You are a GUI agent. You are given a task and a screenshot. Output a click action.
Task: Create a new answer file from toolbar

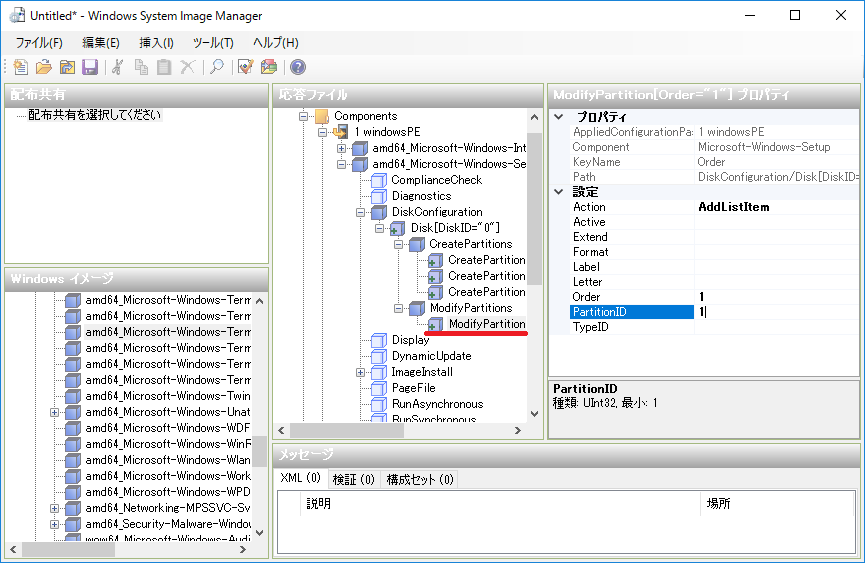pyautogui.click(x=20, y=67)
